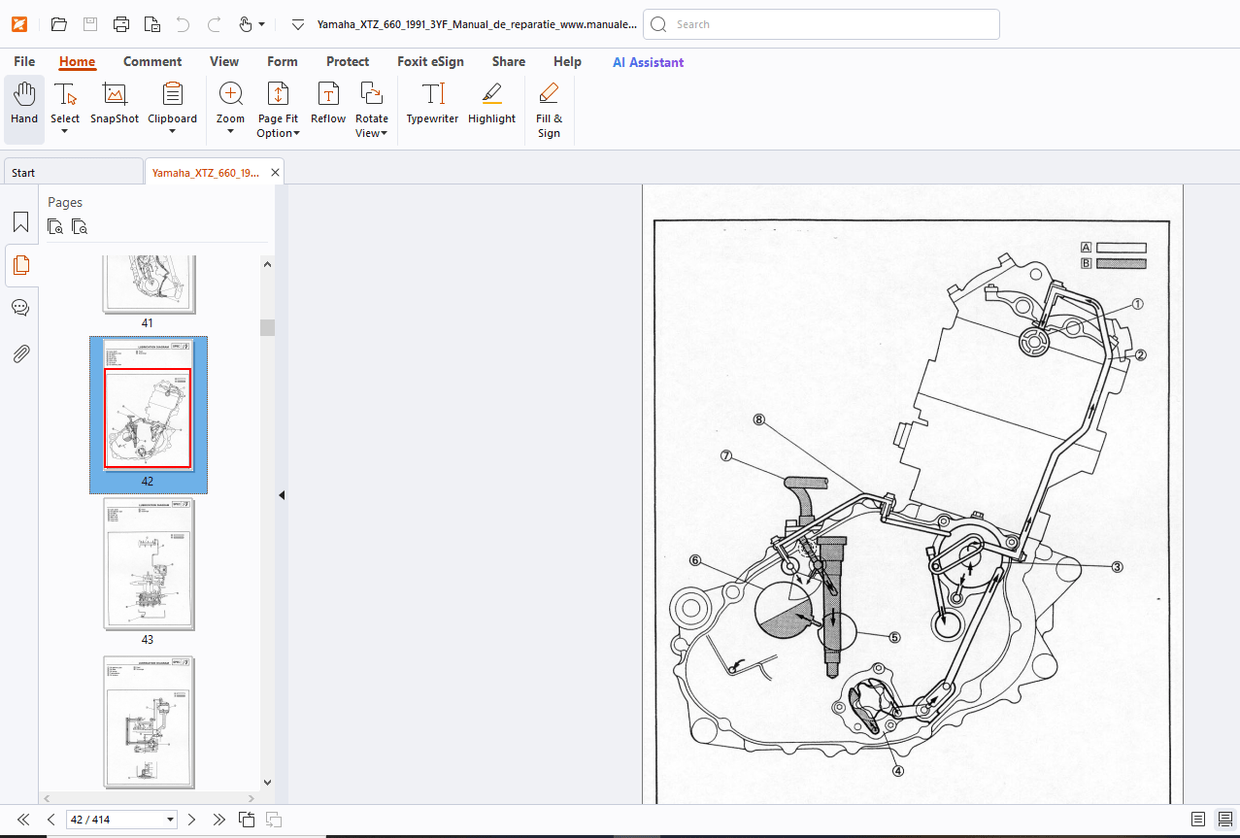Click the Print icon in title bar

(x=121, y=24)
